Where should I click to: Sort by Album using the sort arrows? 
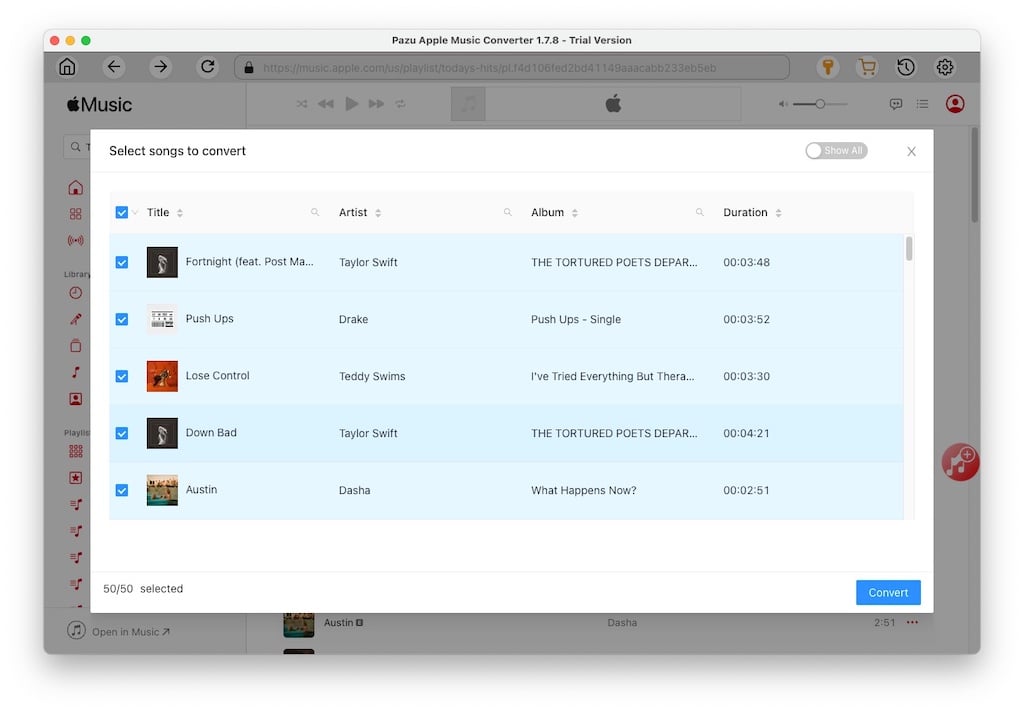tap(575, 213)
